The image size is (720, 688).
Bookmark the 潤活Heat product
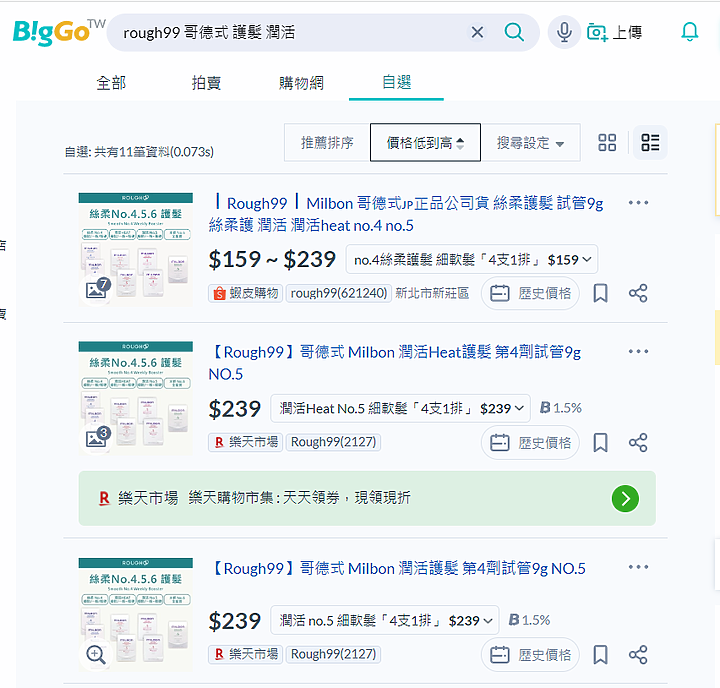(x=600, y=443)
